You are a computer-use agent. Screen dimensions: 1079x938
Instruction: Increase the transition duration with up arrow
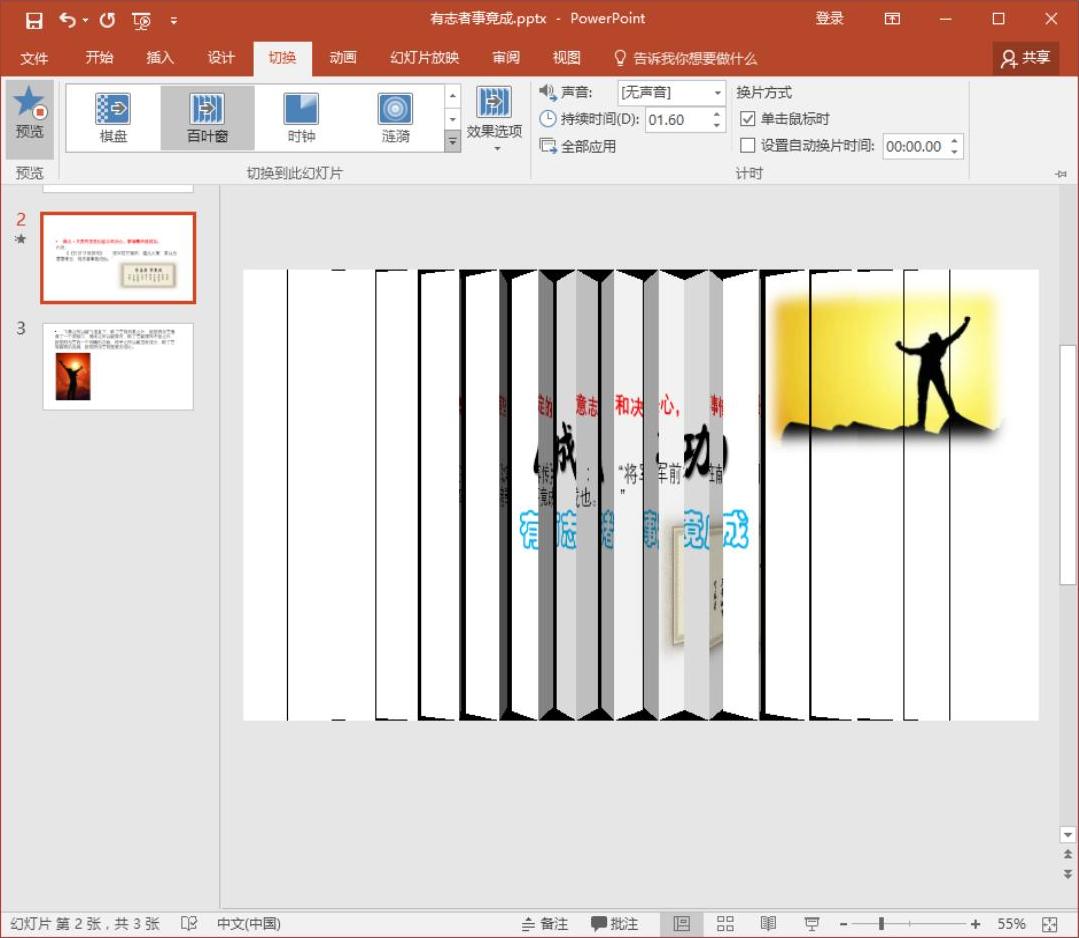click(x=716, y=114)
